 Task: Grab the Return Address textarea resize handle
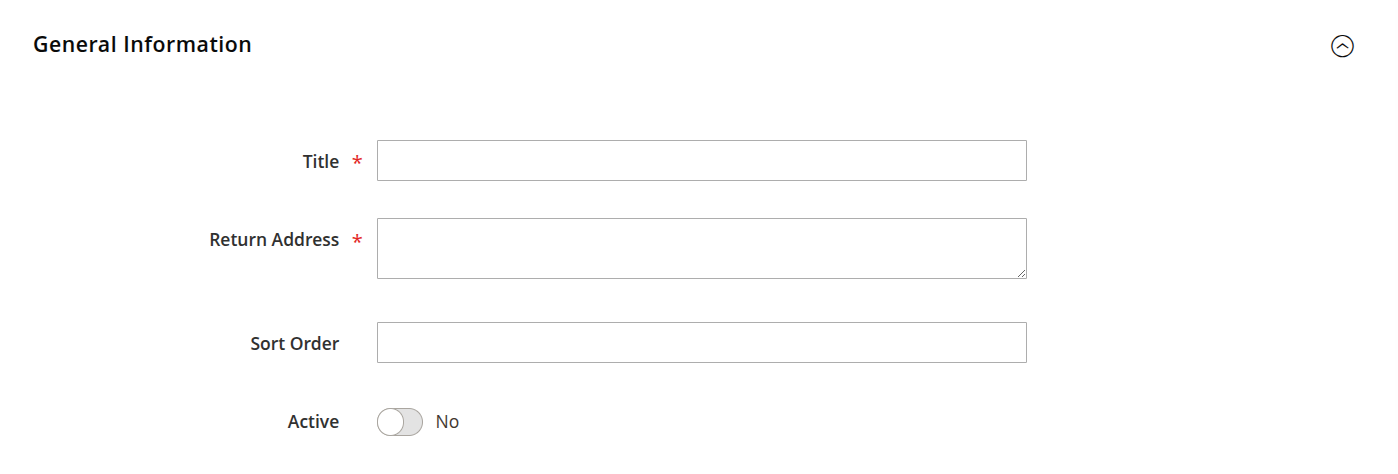(1021, 273)
